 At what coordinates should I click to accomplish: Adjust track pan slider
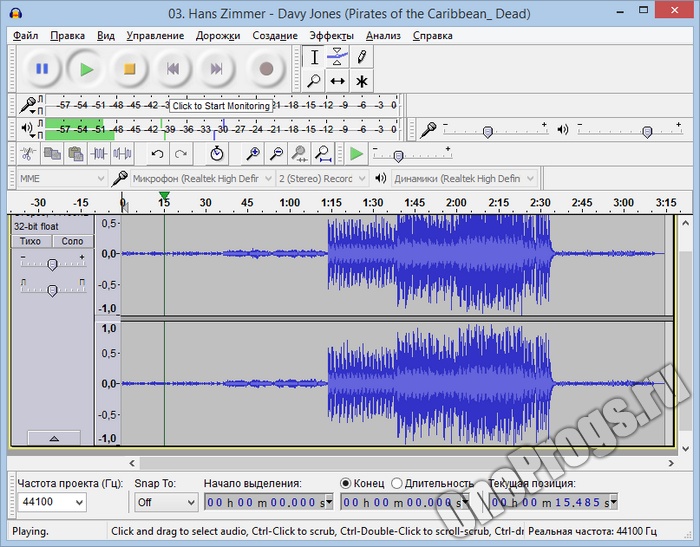52,290
